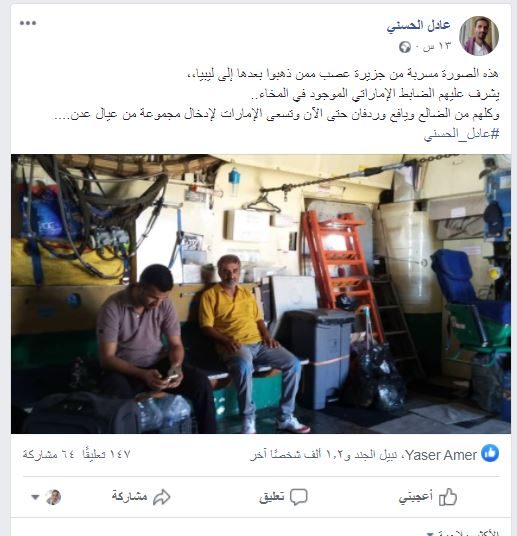The width and height of the screenshot is (517, 536).
Task: Like the post with أعجبني button
Action: click(428, 497)
